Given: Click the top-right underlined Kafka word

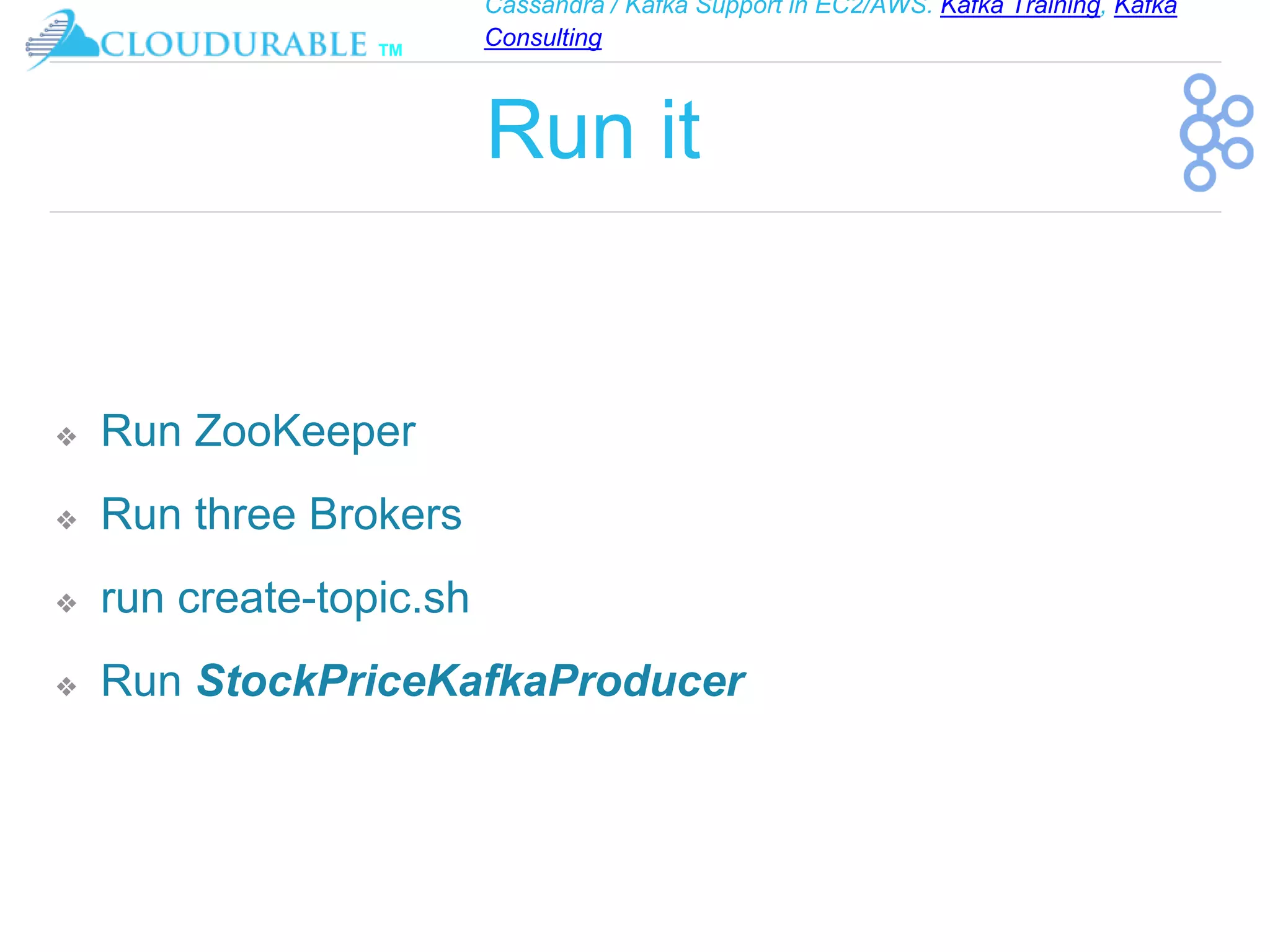Looking at the screenshot, I should click(1145, 7).
